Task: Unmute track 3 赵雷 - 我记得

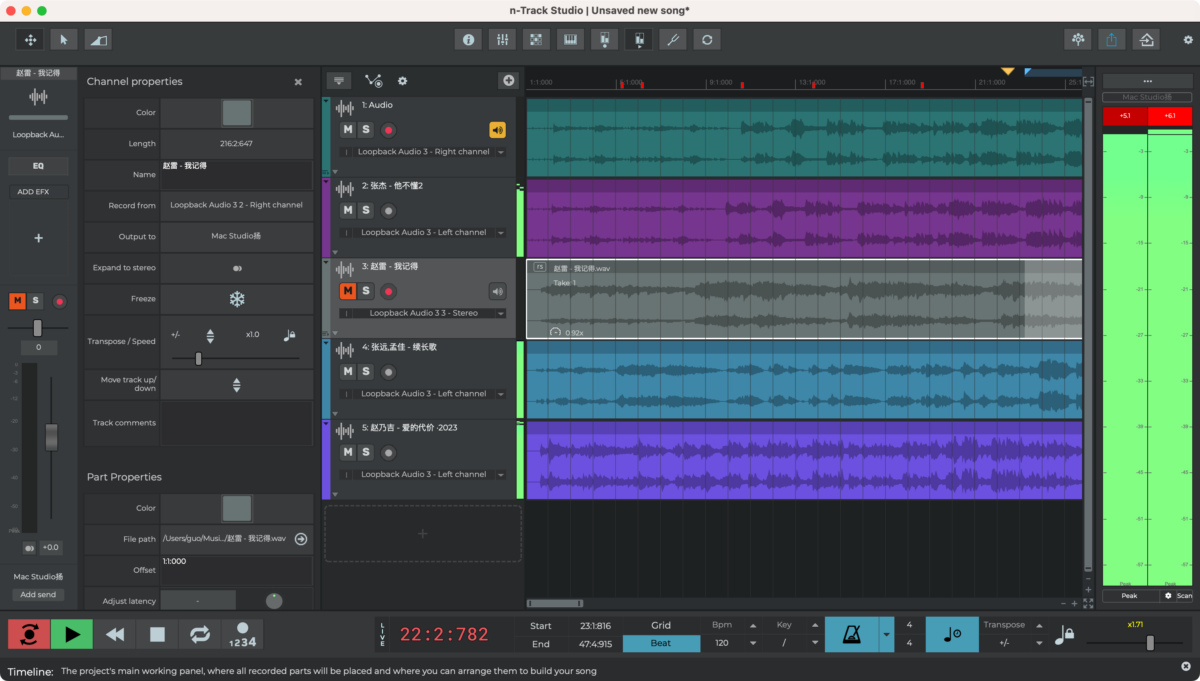Action: tap(347, 291)
